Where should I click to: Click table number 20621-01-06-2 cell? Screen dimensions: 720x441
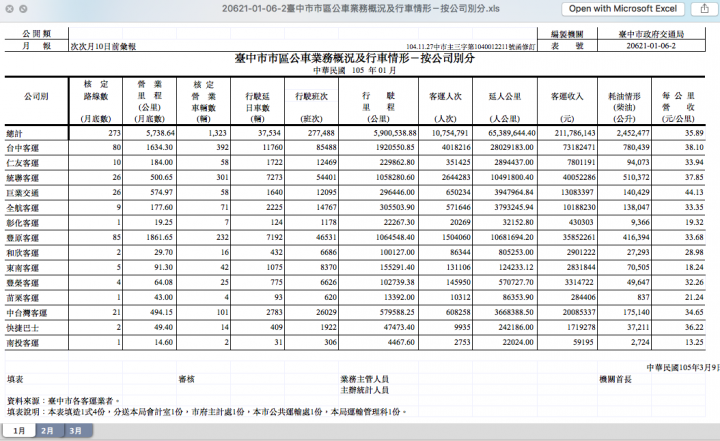[x=651, y=46]
